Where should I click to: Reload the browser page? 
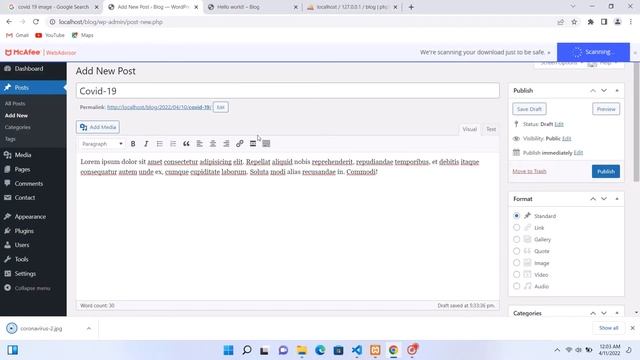point(36,22)
